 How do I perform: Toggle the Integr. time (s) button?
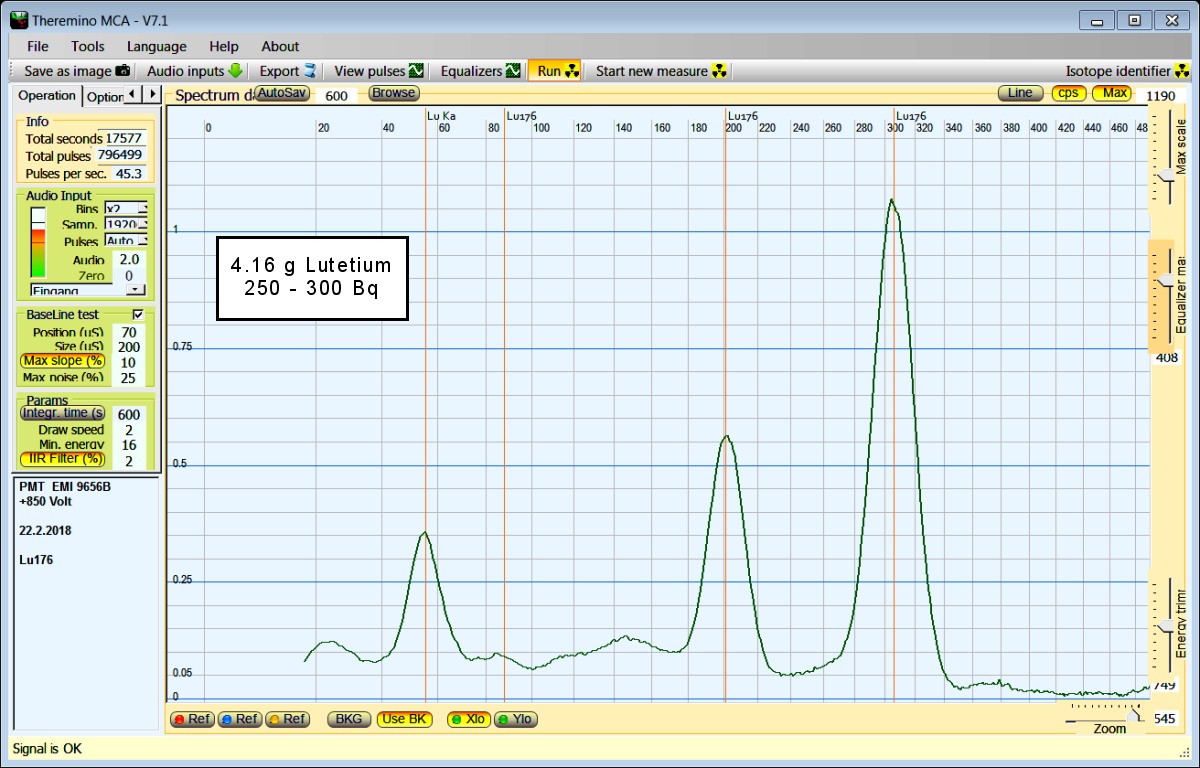coord(63,413)
